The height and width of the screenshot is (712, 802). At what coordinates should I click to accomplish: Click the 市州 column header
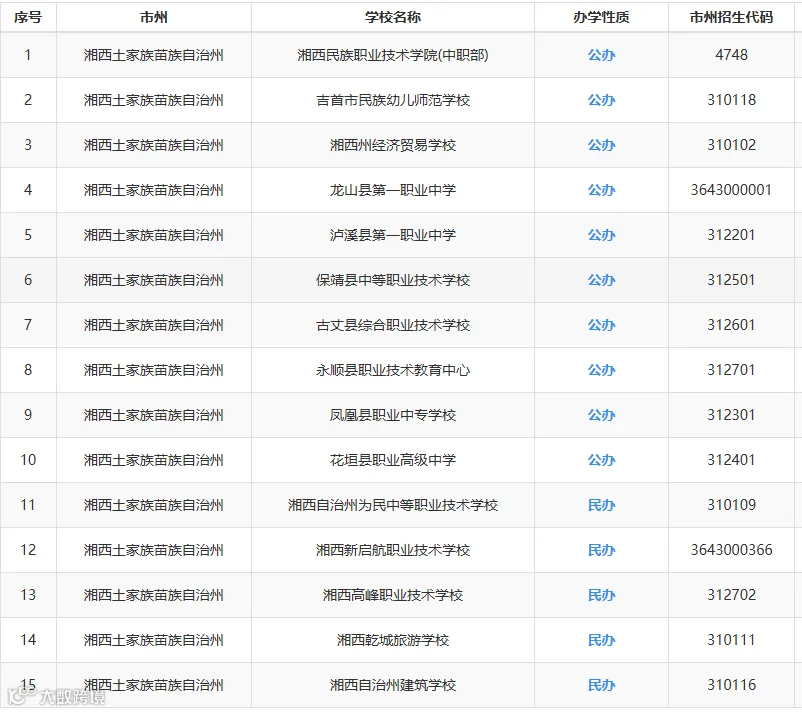tap(154, 17)
